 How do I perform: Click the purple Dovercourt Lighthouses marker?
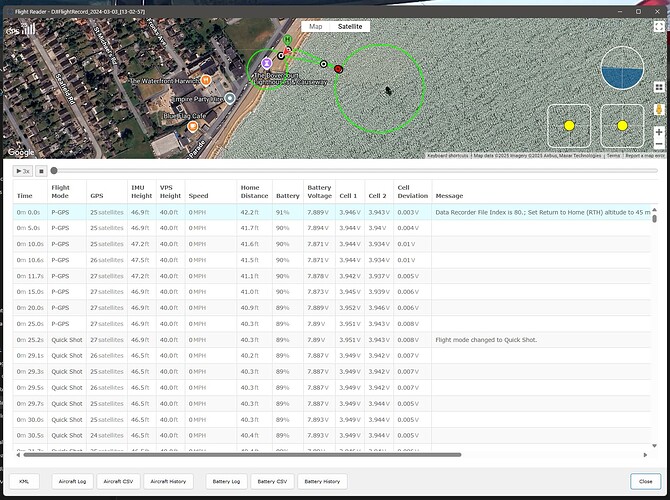click(267, 63)
